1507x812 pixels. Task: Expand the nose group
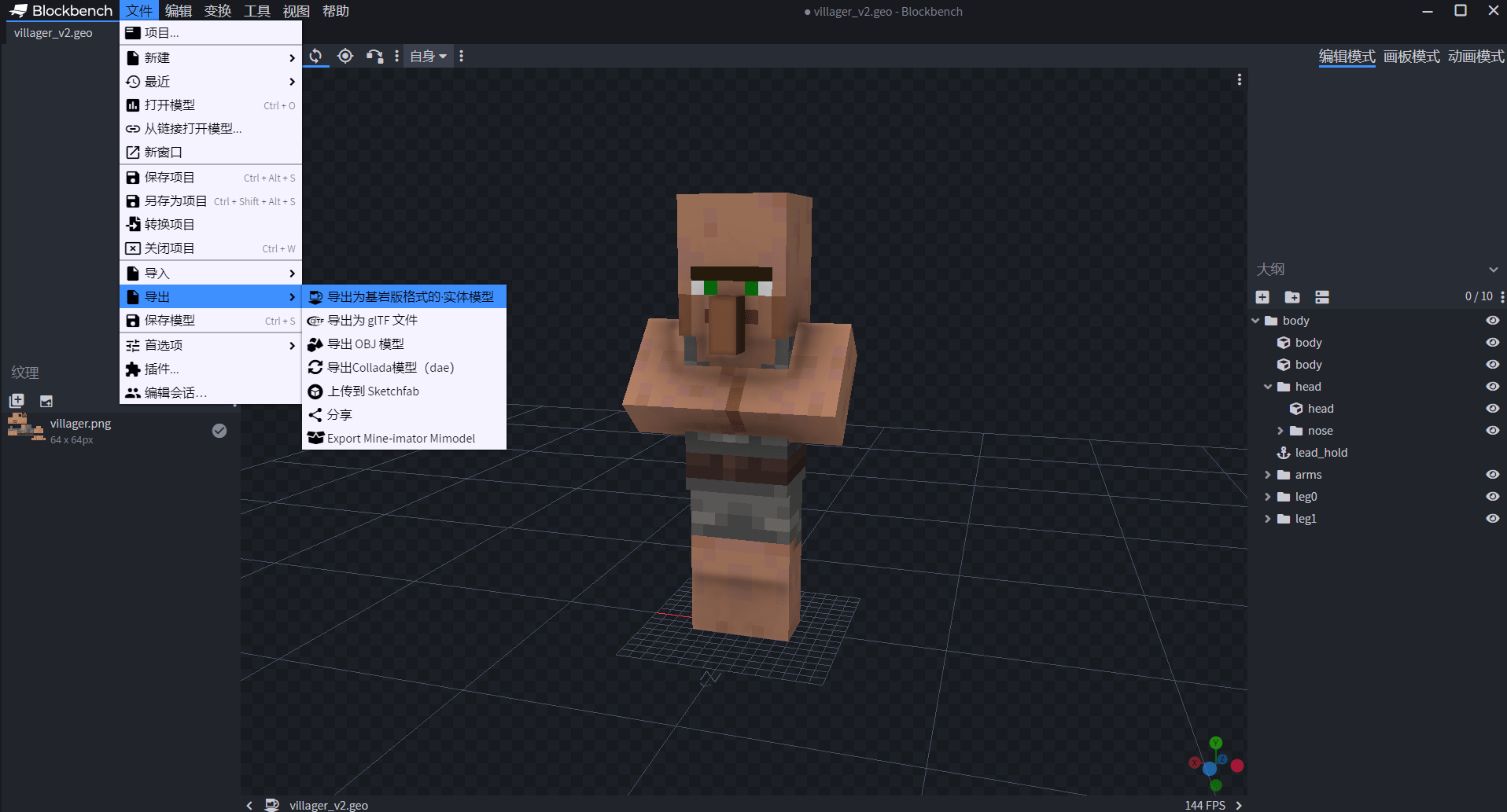coord(1280,431)
